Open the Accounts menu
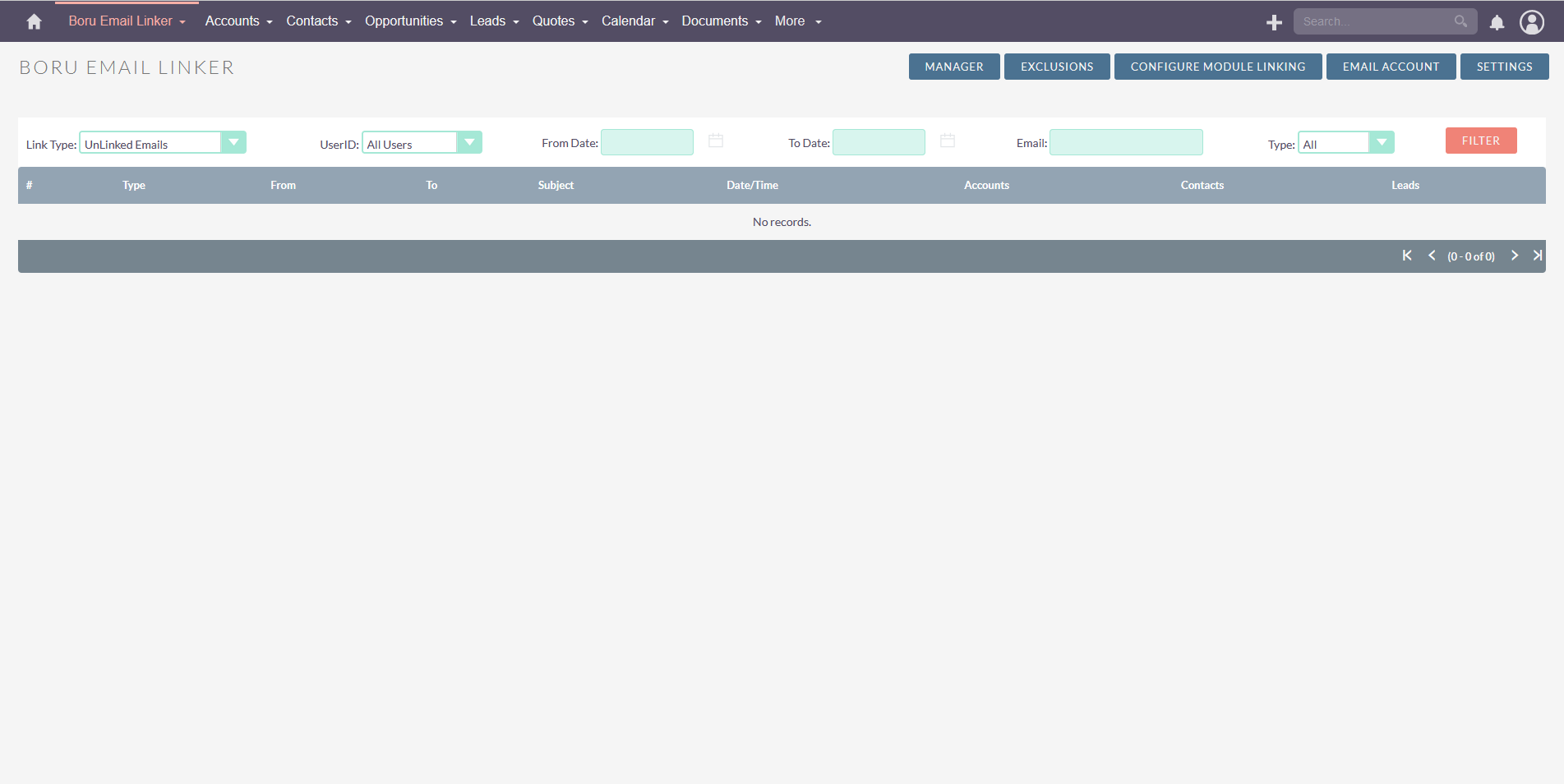Image resolution: width=1564 pixels, height=784 pixels. click(x=233, y=21)
